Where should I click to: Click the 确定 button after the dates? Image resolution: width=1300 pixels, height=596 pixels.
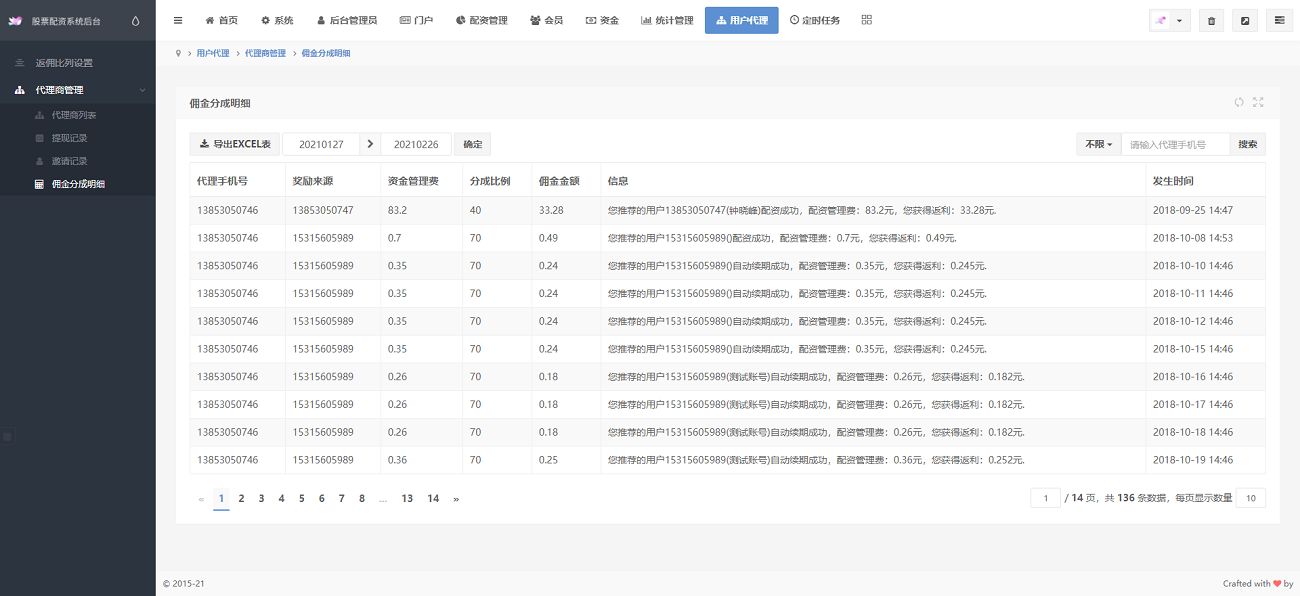472,144
